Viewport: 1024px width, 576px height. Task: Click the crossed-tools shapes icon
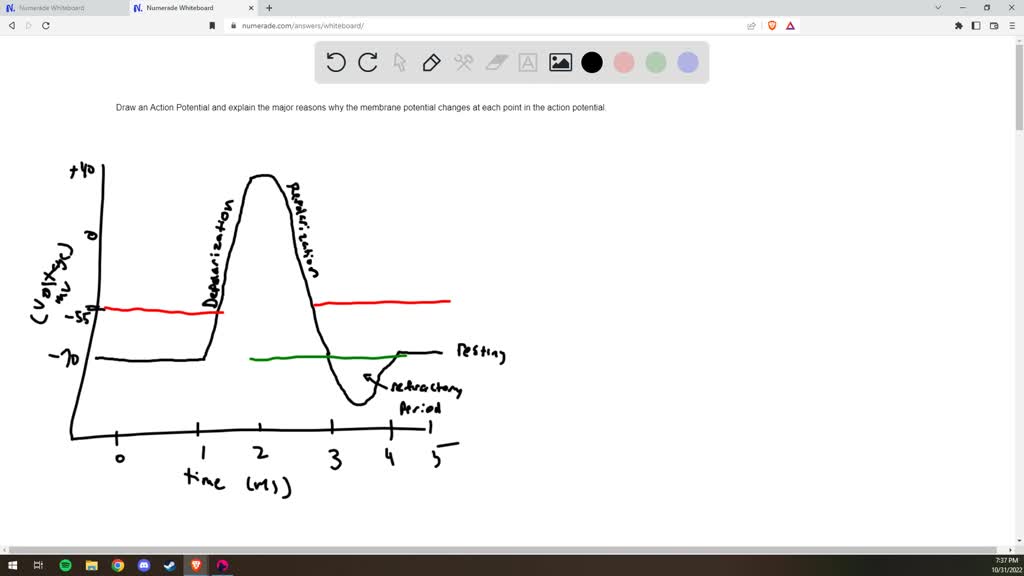(x=464, y=62)
